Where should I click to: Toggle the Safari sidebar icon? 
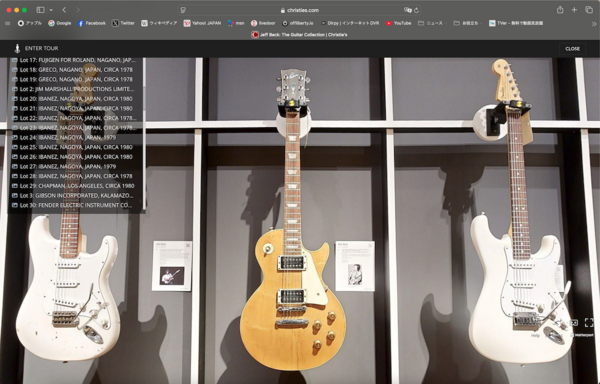[40, 10]
